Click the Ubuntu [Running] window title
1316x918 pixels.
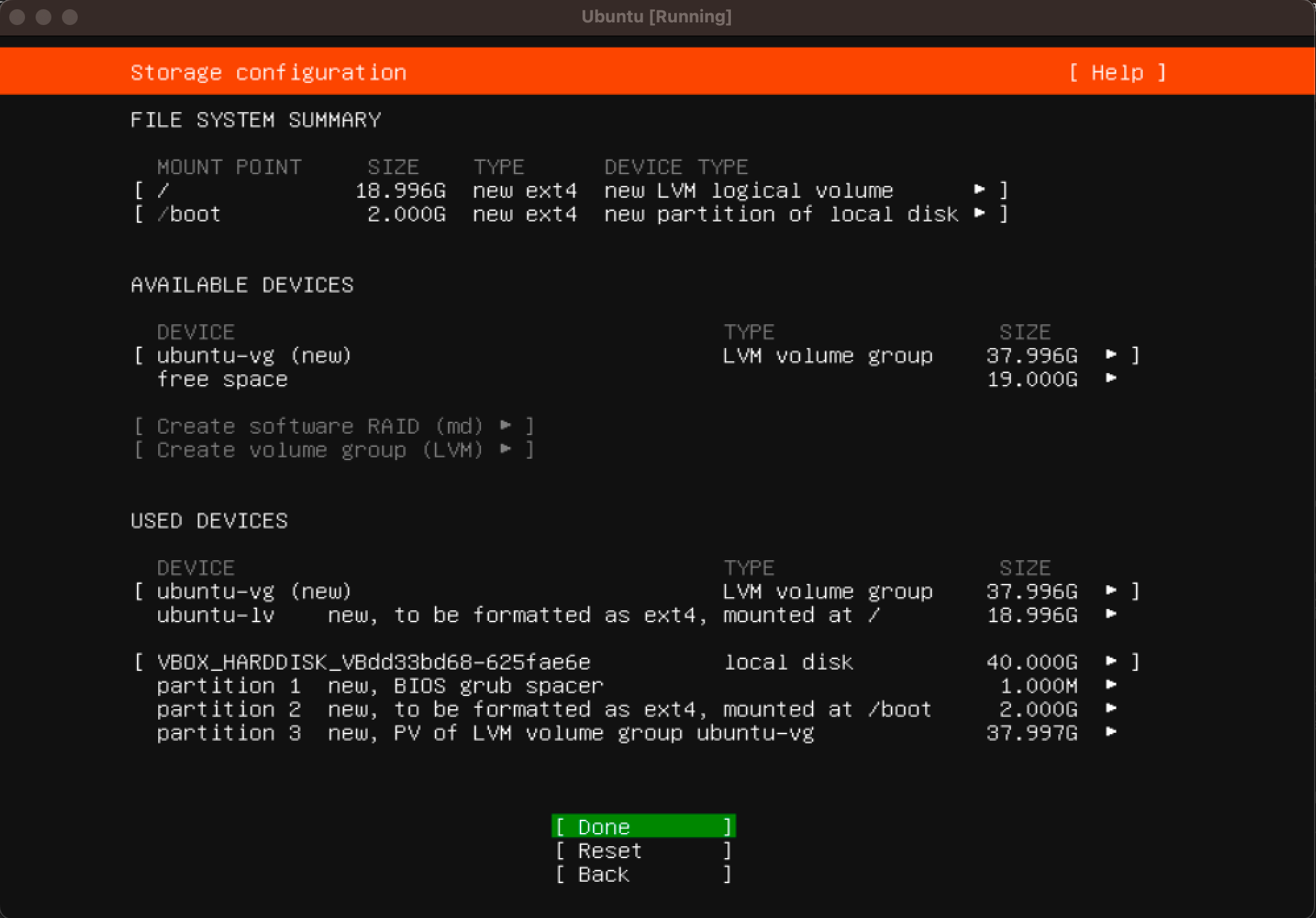coord(656,16)
